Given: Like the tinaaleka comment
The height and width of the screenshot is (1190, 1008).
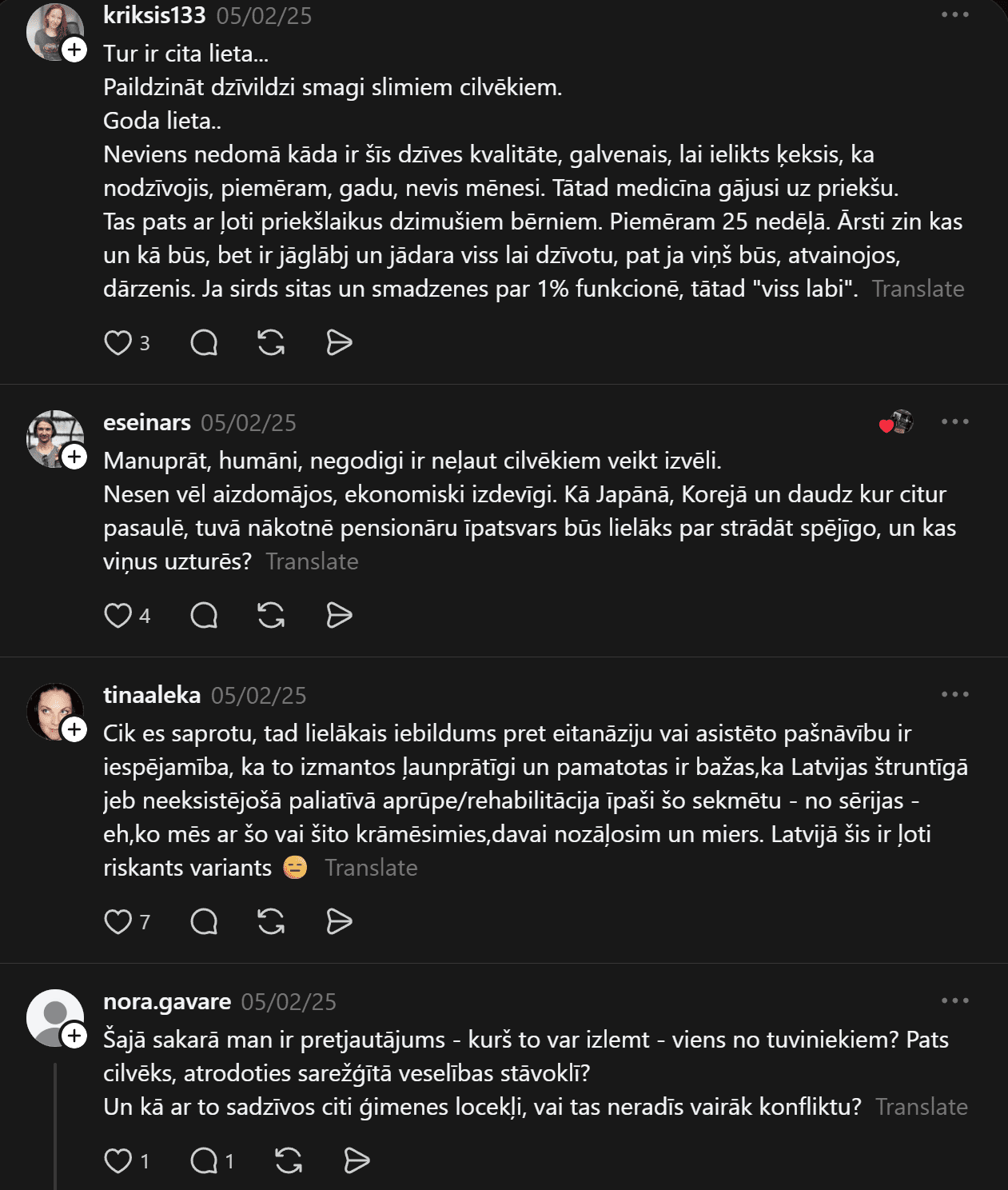Looking at the screenshot, I should [x=118, y=922].
